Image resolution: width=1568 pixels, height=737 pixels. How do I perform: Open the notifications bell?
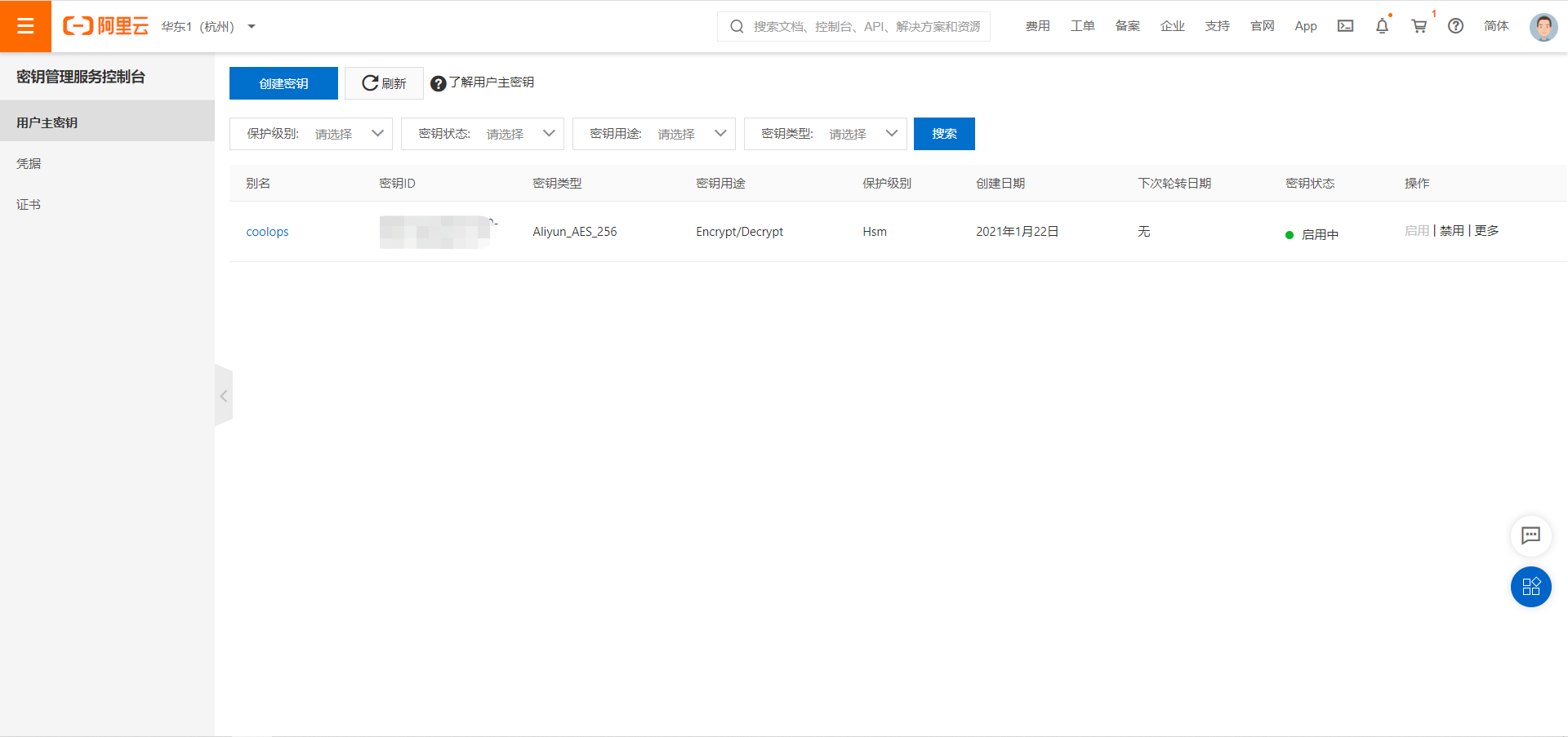[1382, 26]
